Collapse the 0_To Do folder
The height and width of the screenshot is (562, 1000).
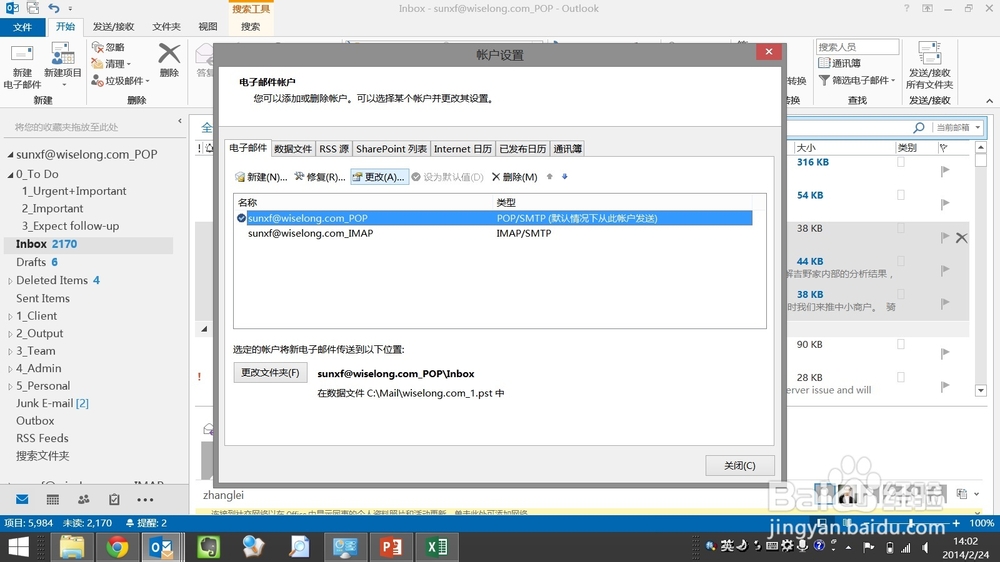pyautogui.click(x=10, y=175)
